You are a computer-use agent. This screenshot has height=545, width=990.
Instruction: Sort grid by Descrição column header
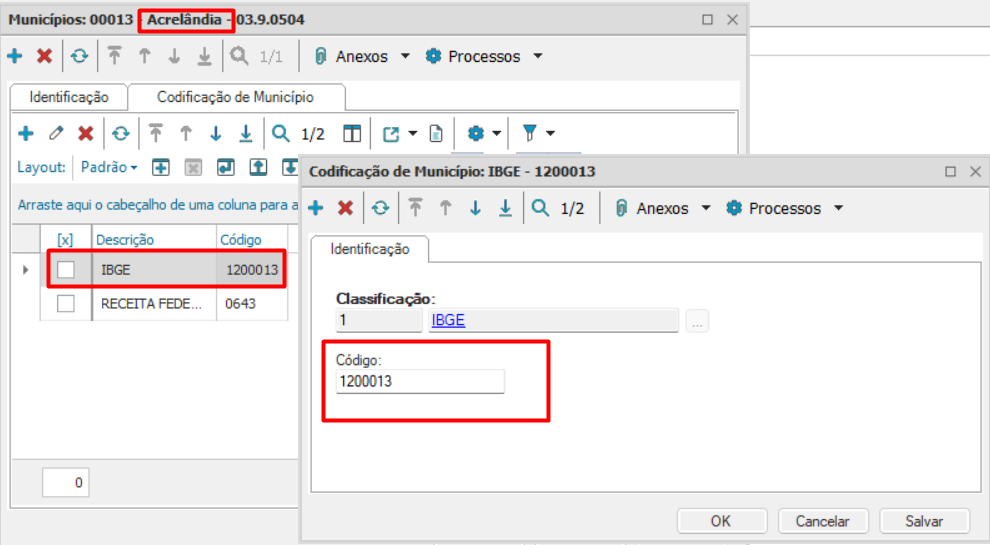pyautogui.click(x=154, y=240)
